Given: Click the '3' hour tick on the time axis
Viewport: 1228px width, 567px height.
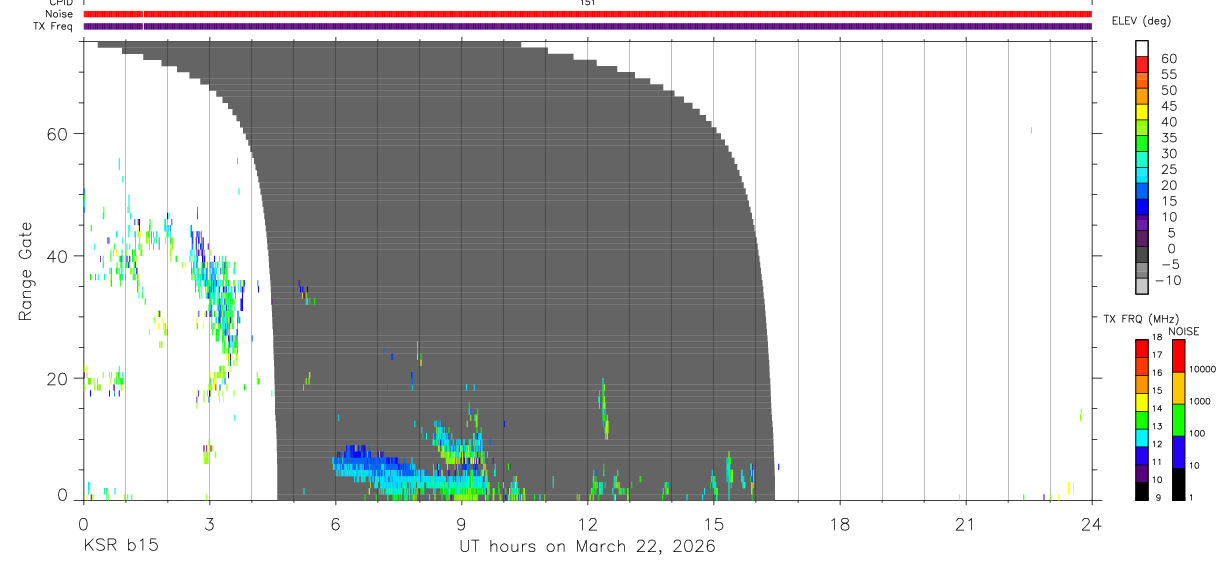Looking at the screenshot, I should pyautogui.click(x=209, y=524).
